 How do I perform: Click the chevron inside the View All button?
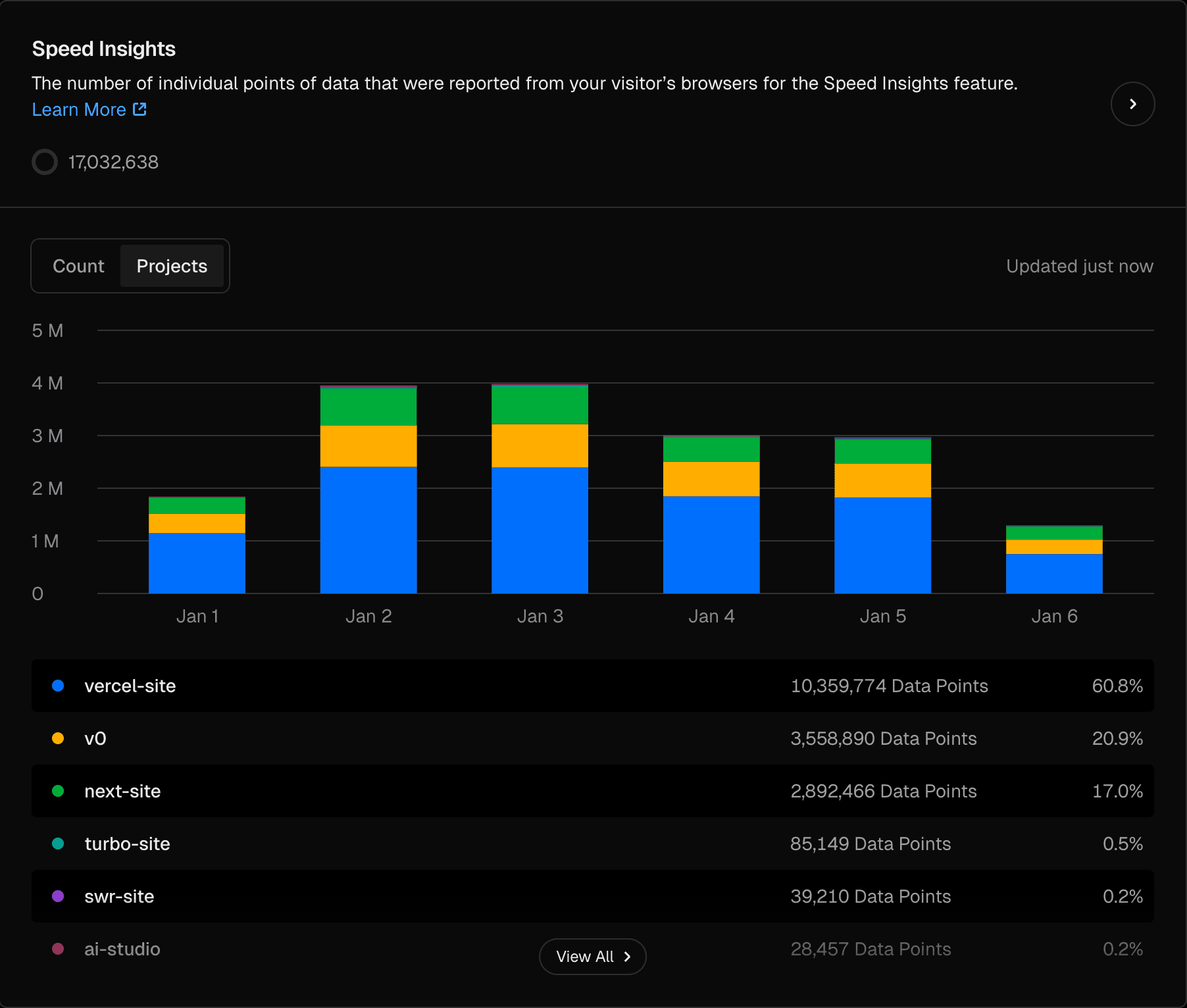point(628,956)
